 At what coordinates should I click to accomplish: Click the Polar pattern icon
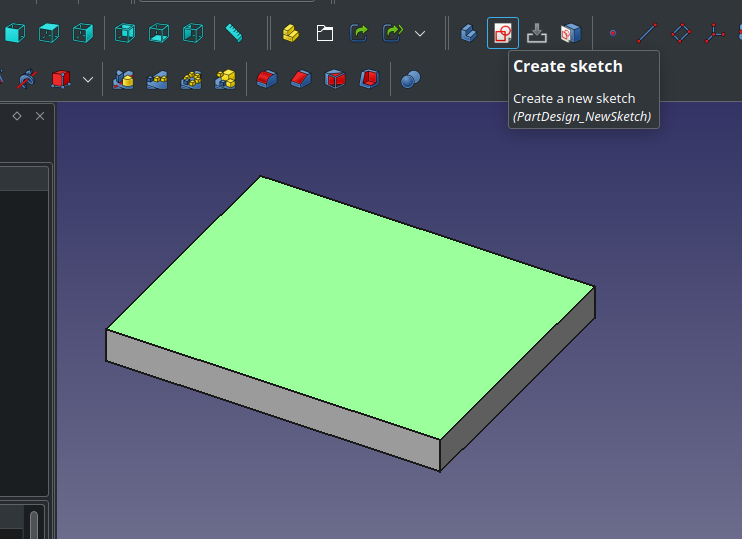tap(193, 78)
